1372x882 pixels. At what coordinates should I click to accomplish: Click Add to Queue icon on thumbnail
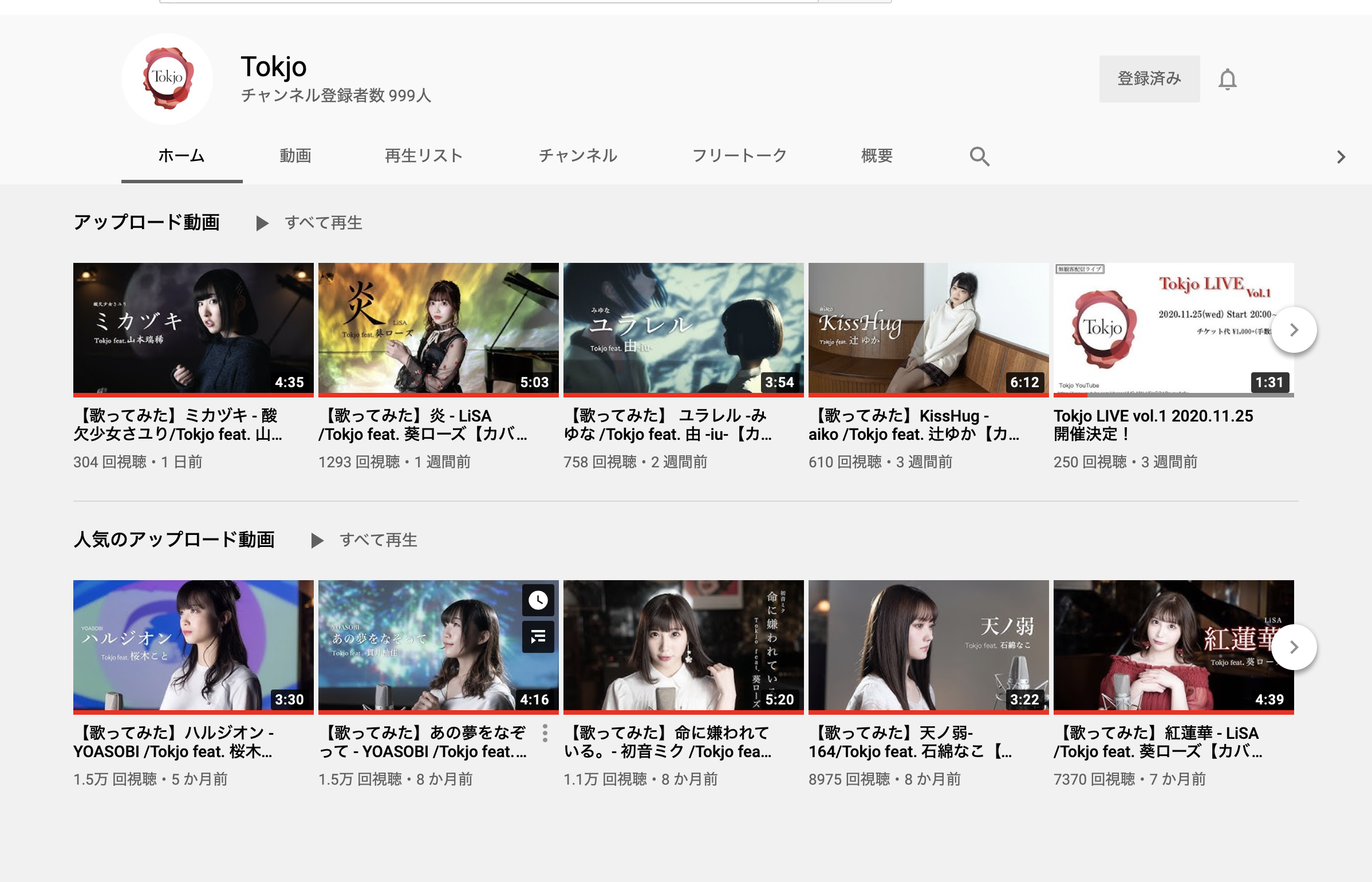tap(538, 636)
